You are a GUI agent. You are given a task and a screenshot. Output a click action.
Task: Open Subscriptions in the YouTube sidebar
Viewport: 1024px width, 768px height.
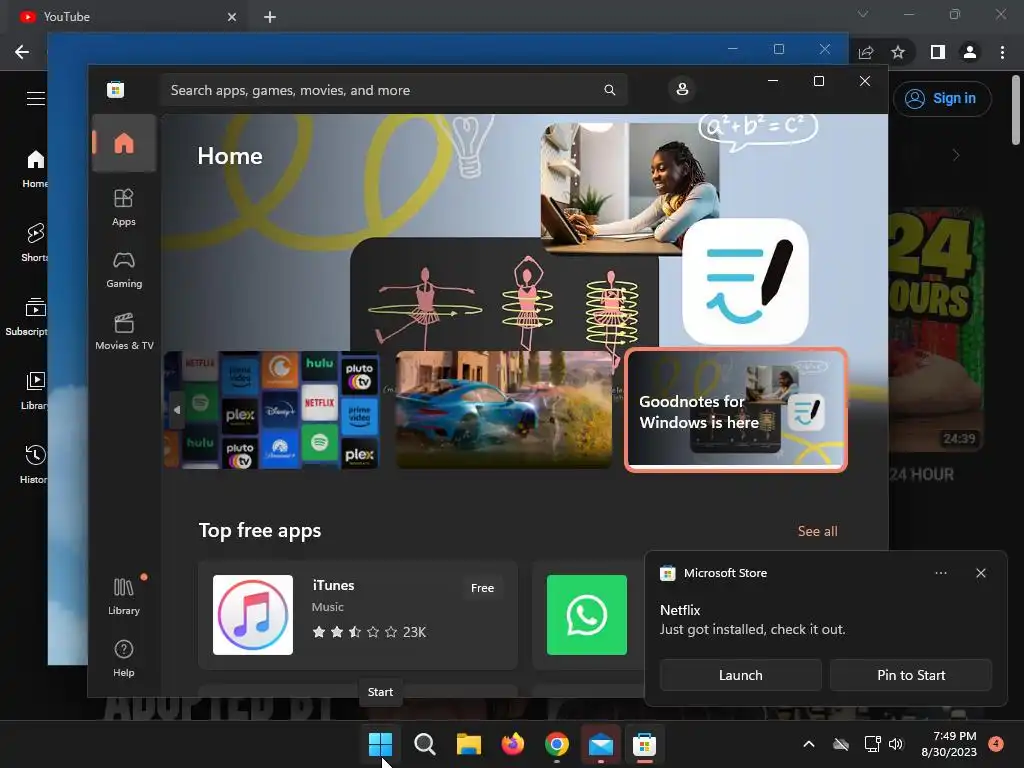(x=27, y=317)
